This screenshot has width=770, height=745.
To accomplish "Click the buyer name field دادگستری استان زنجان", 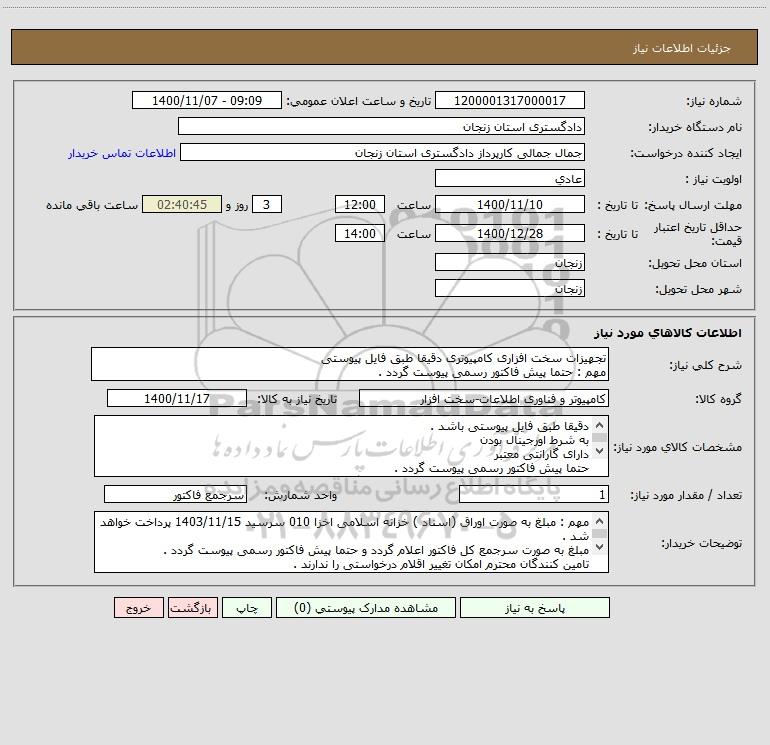I will pyautogui.click(x=381, y=126).
